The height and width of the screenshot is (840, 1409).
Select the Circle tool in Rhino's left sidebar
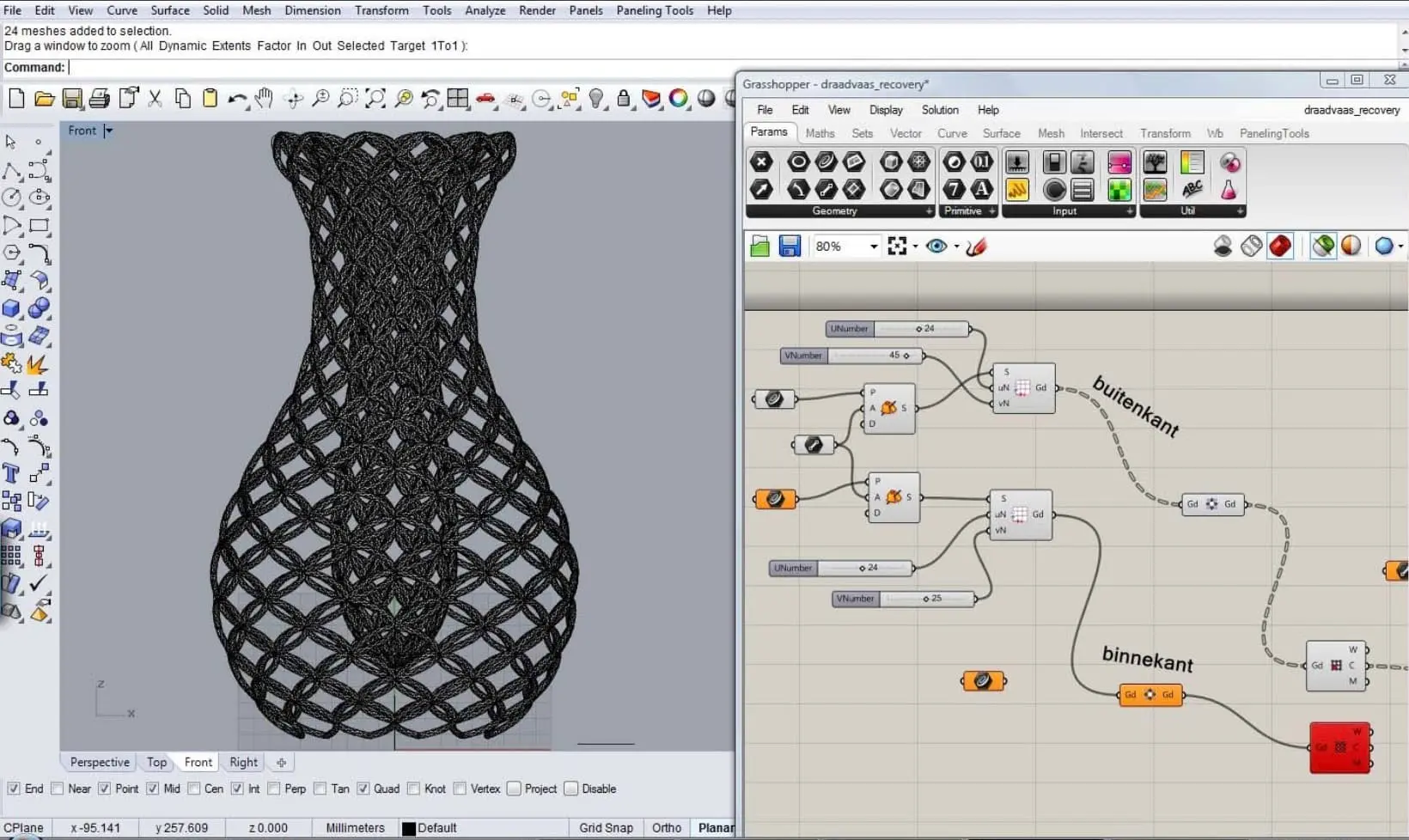(x=11, y=198)
